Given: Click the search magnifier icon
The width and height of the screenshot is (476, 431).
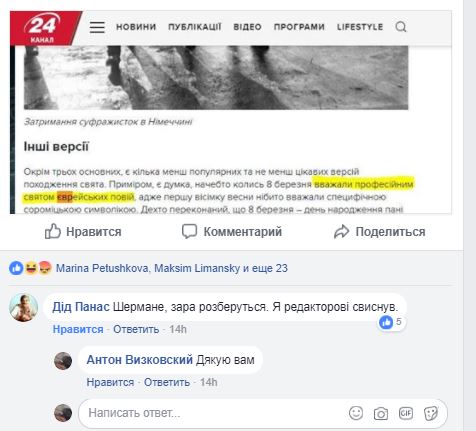Looking at the screenshot, I should (x=401, y=27).
